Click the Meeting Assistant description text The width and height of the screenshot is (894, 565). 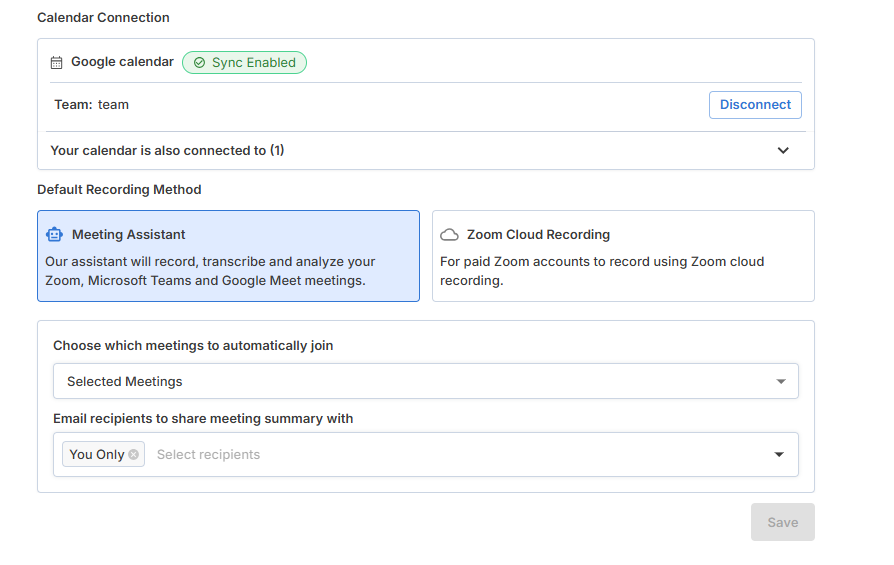click(x=210, y=271)
